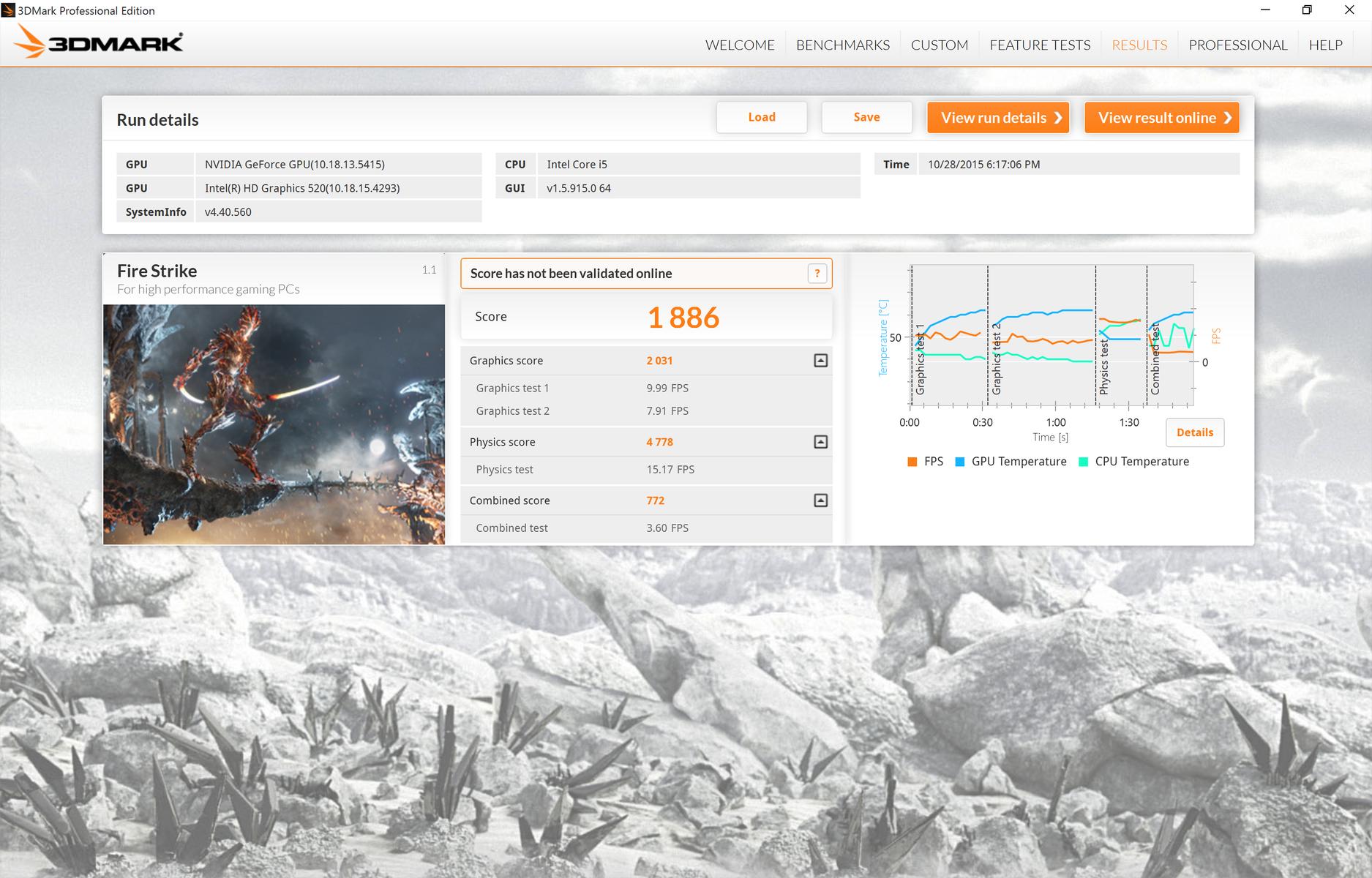Image resolution: width=1372 pixels, height=878 pixels.
Task: Collapse the Combined score section
Action: click(820, 500)
